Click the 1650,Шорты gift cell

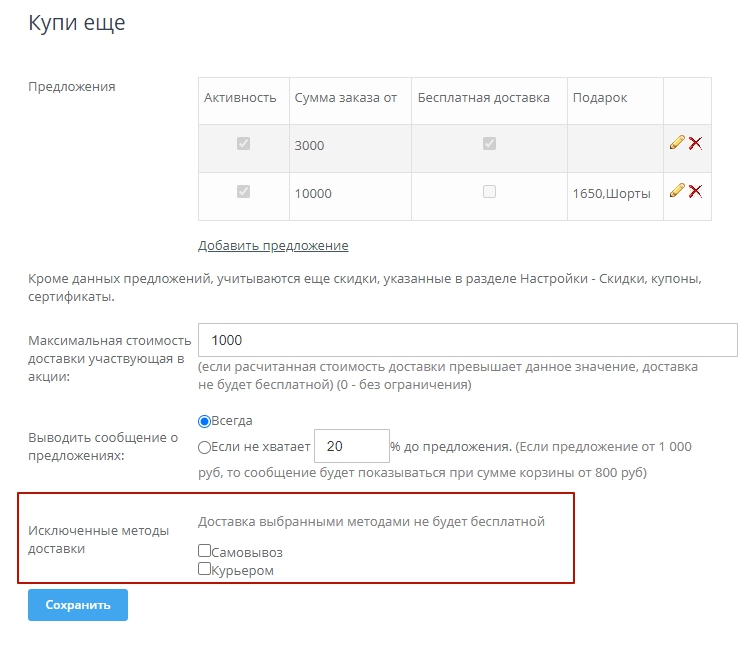(612, 193)
